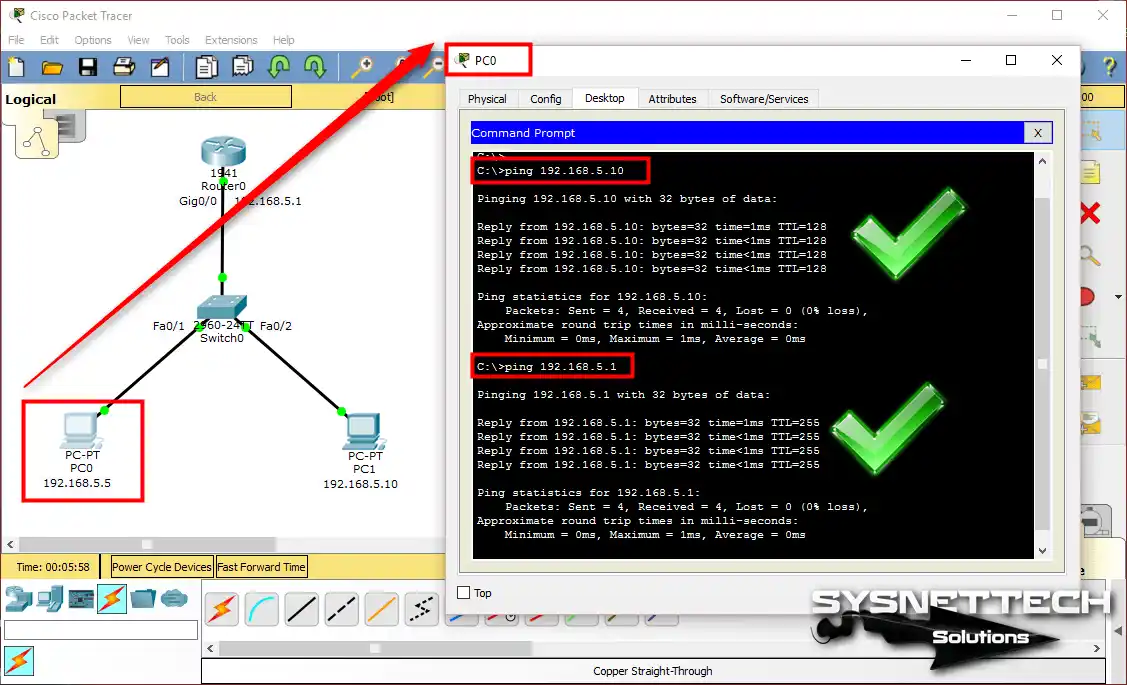This screenshot has width=1127, height=685.
Task: Switch to the Config tab
Action: click(x=545, y=99)
